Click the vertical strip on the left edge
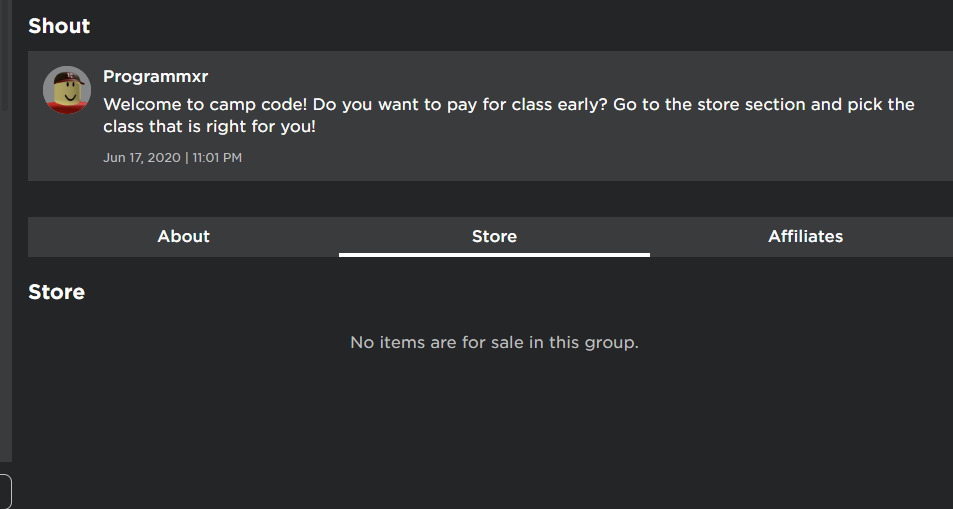953x509 pixels. click(x=5, y=250)
